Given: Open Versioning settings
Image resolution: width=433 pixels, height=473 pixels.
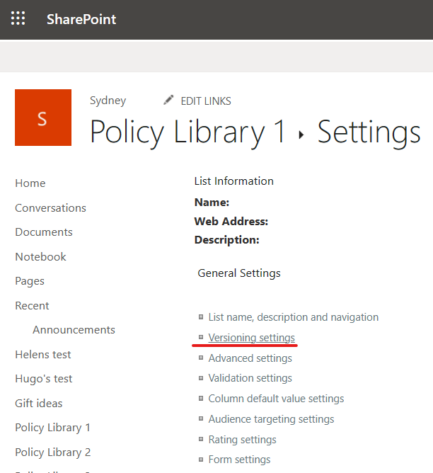Looking at the screenshot, I should tap(252, 338).
